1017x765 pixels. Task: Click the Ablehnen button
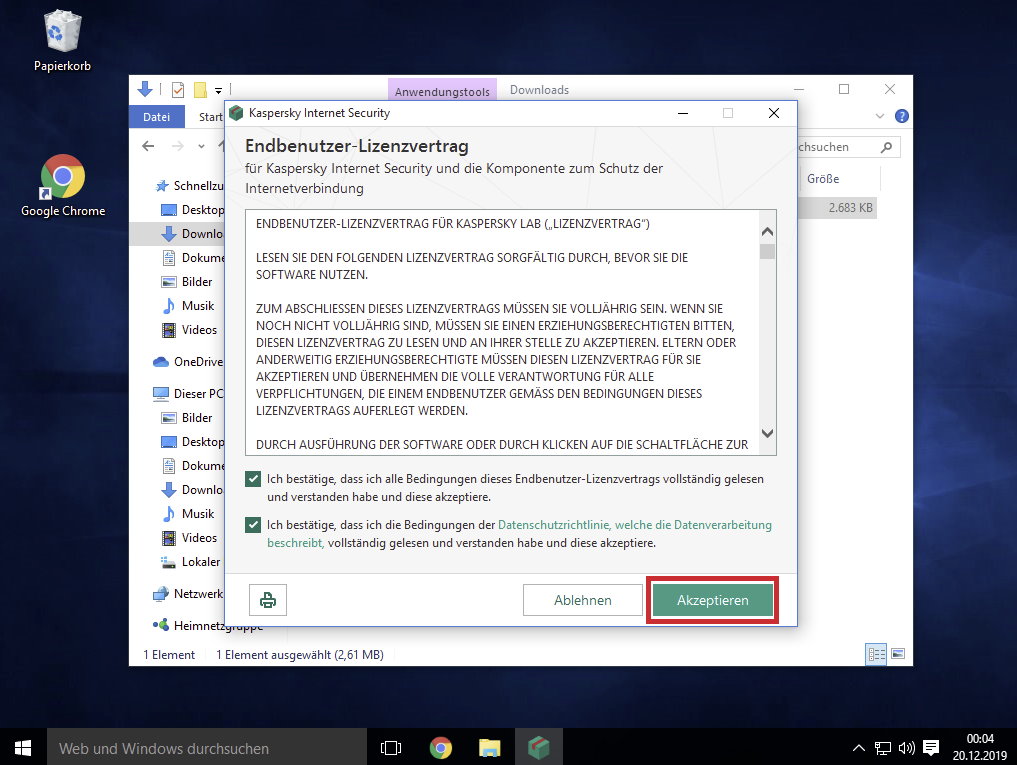pyautogui.click(x=582, y=600)
